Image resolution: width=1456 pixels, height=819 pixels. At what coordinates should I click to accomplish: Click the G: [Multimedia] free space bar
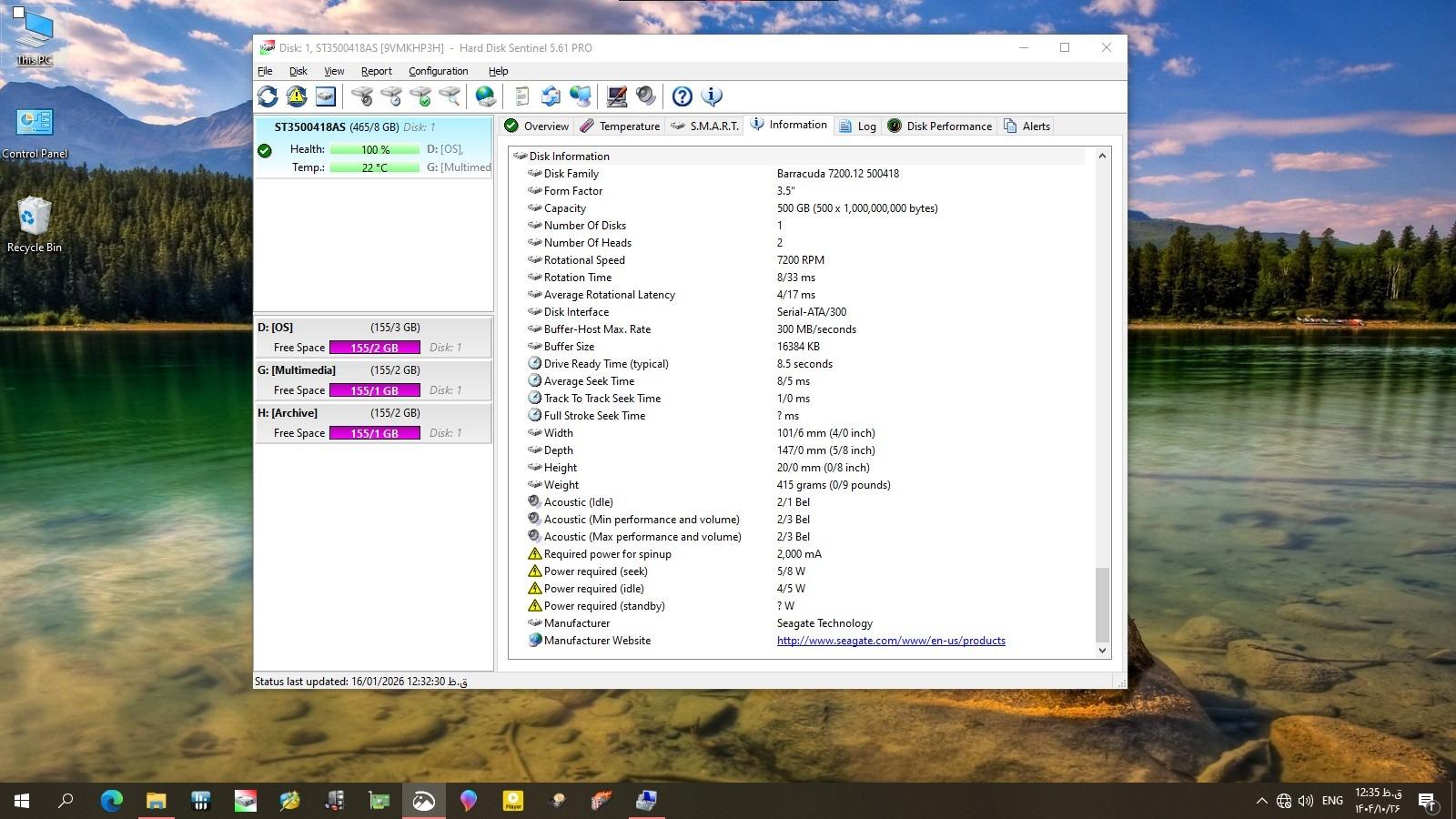[374, 390]
